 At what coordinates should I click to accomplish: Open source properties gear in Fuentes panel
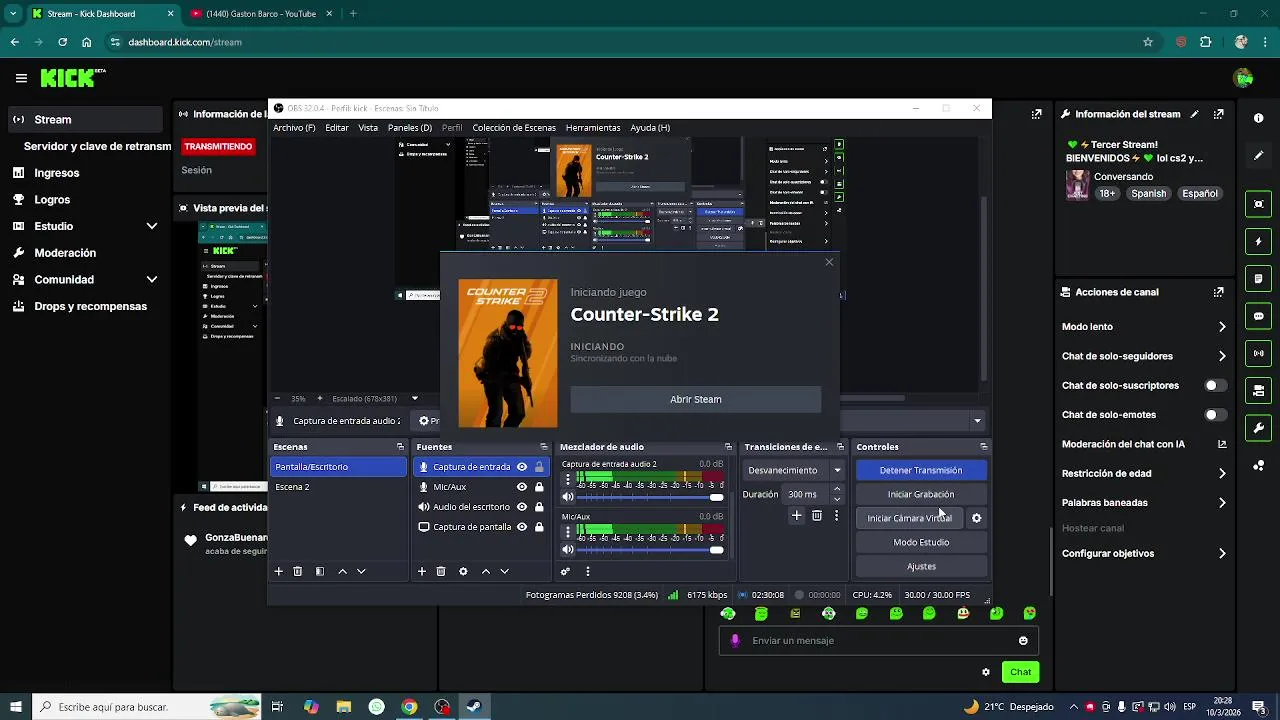(463, 571)
